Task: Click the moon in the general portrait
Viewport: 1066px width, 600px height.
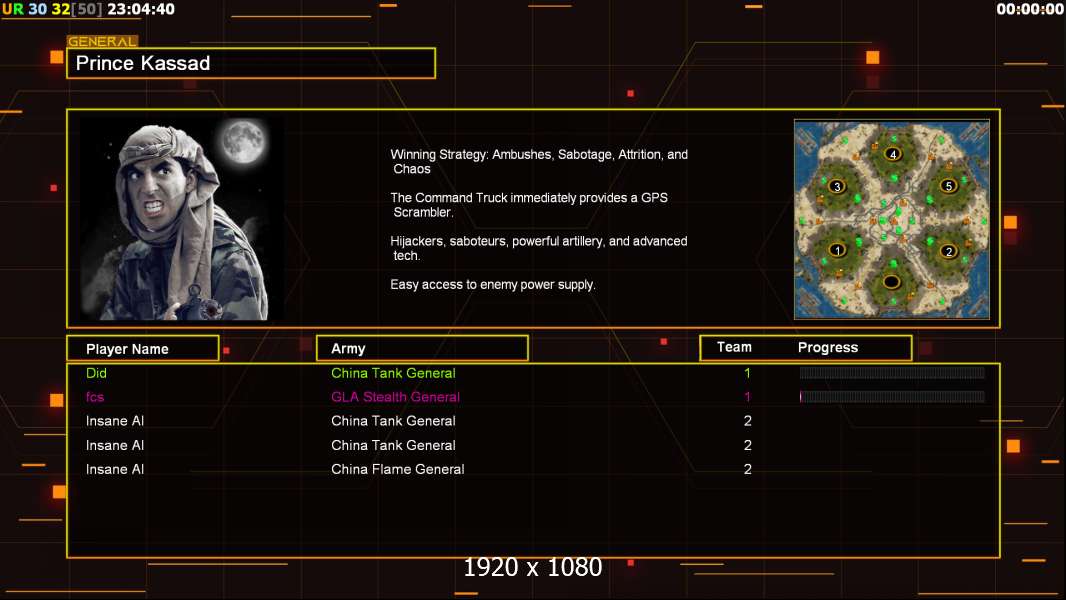Action: [x=242, y=141]
